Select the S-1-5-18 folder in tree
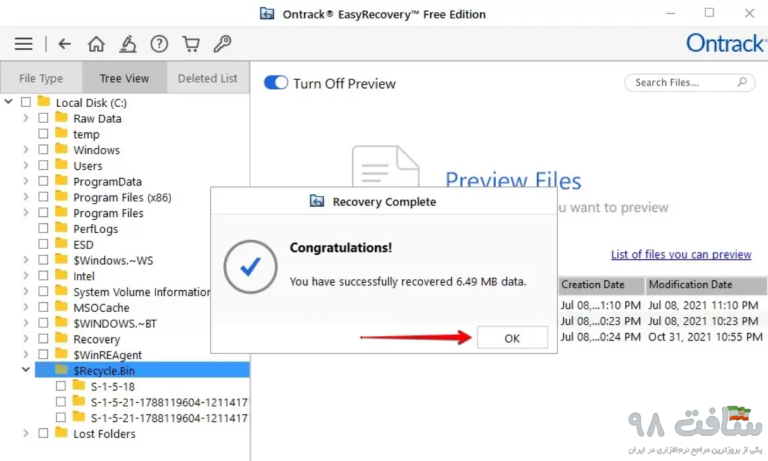 112,386
